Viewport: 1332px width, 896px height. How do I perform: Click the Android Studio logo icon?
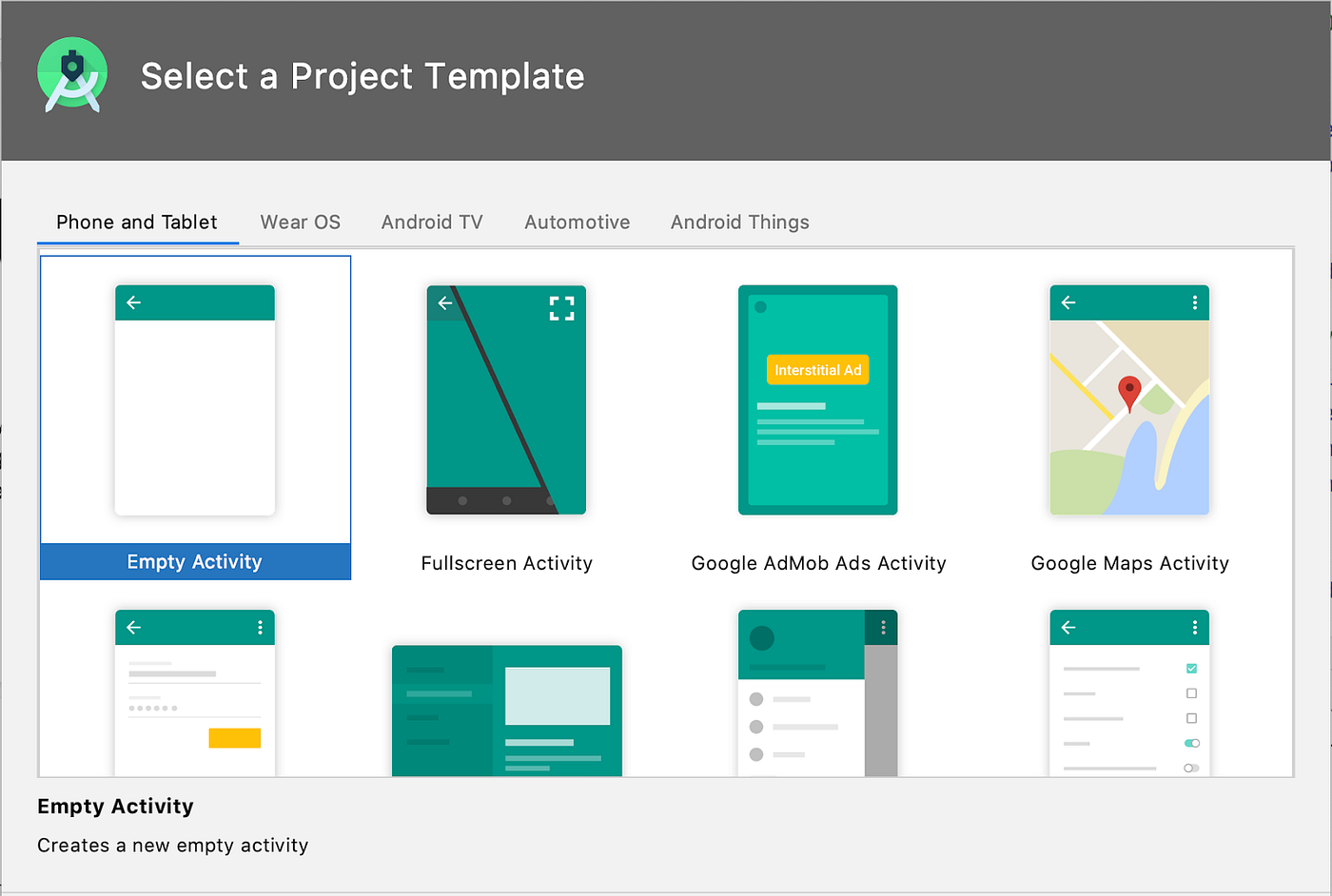[72, 75]
